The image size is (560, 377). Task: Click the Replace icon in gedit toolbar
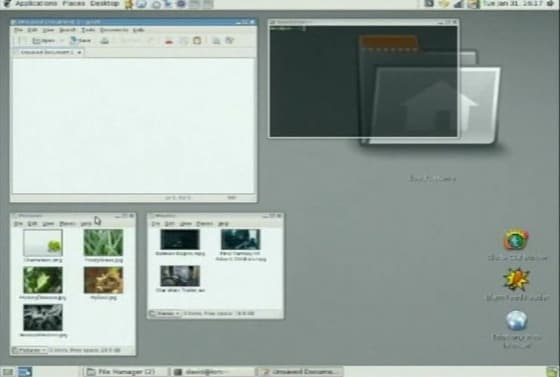(x=230, y=41)
